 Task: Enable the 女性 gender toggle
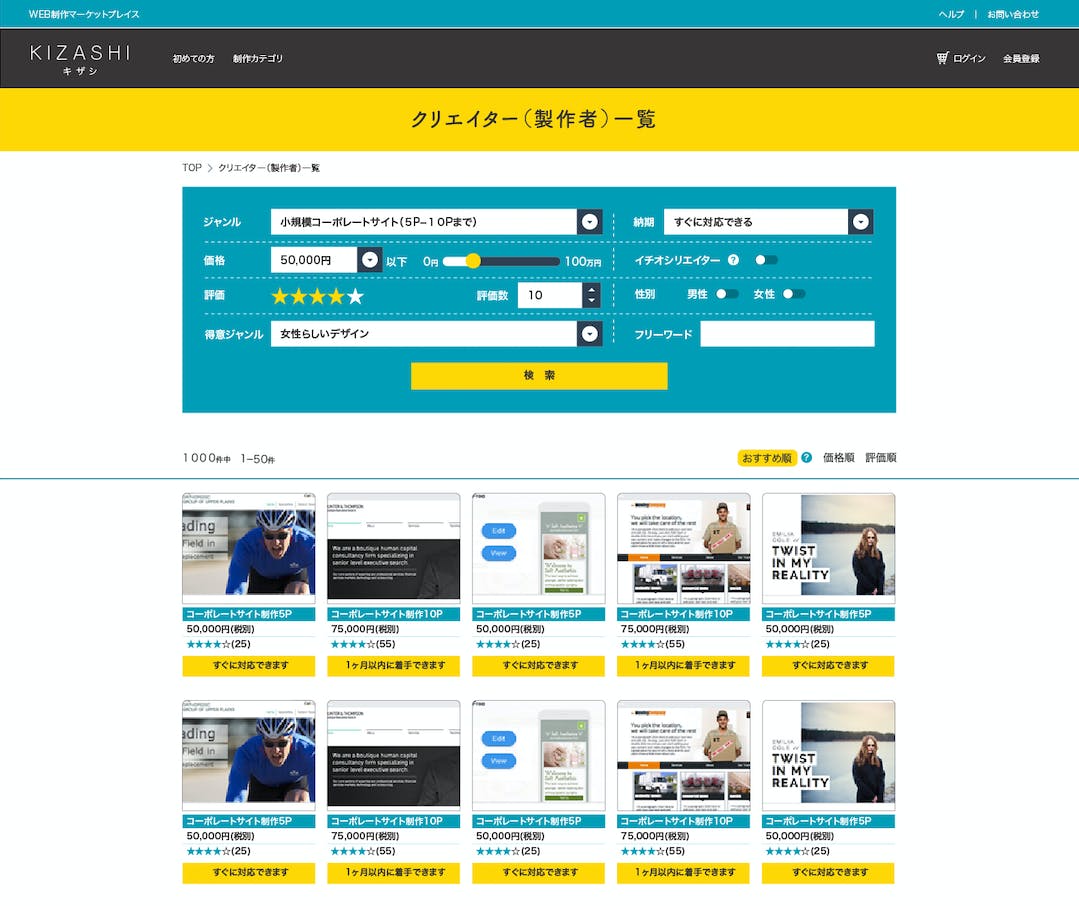[x=794, y=294]
